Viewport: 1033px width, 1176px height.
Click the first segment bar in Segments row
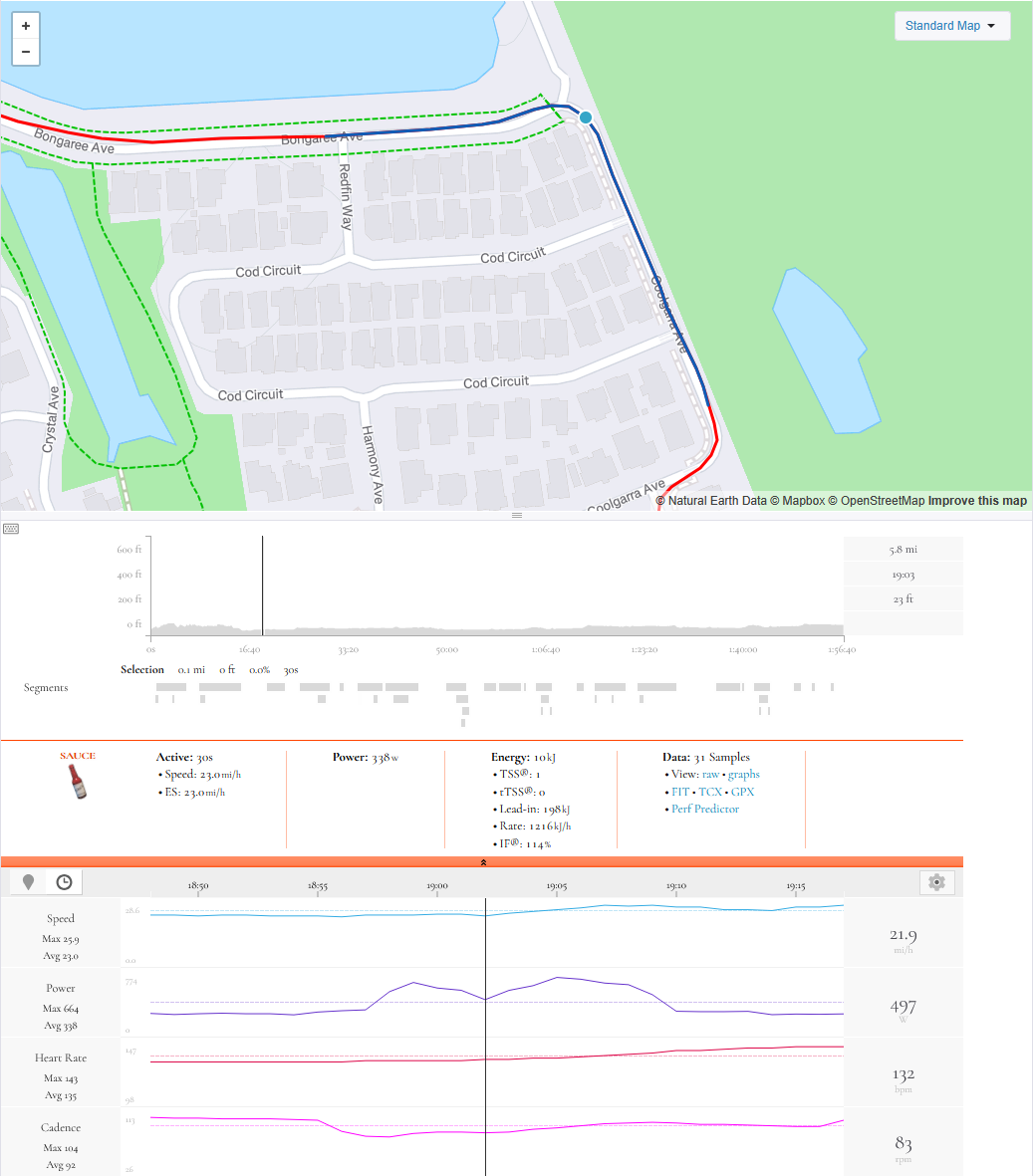pos(171,687)
